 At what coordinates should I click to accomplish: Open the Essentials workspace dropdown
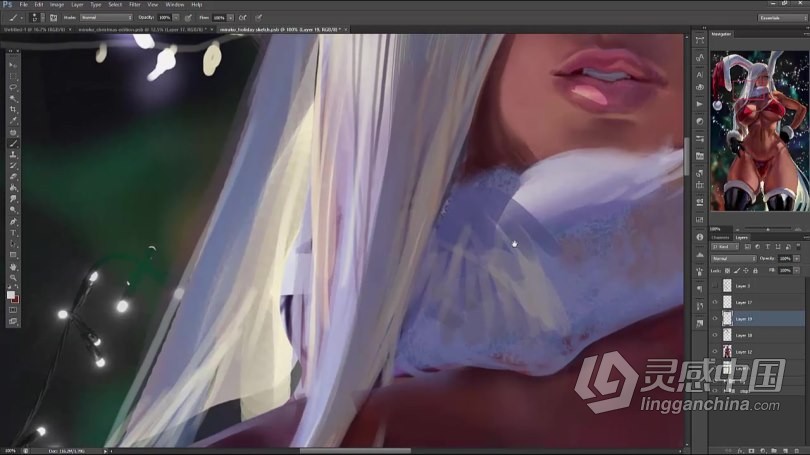pos(782,18)
